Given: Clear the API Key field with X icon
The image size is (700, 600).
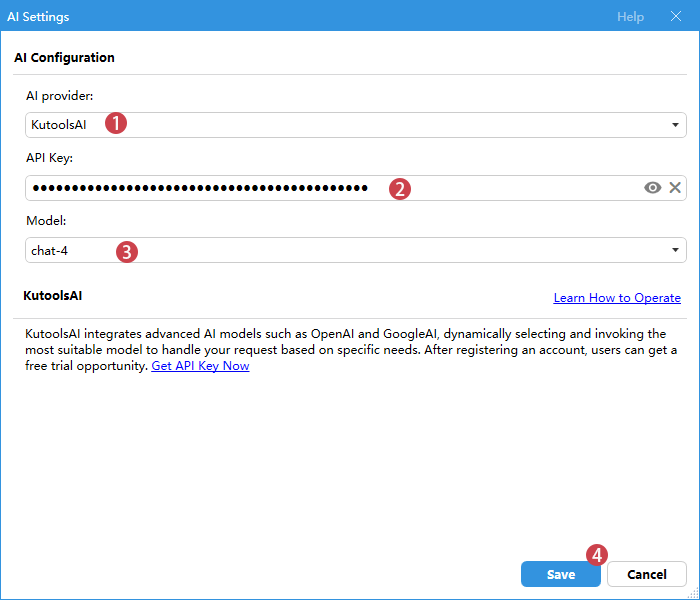Looking at the screenshot, I should (675, 188).
